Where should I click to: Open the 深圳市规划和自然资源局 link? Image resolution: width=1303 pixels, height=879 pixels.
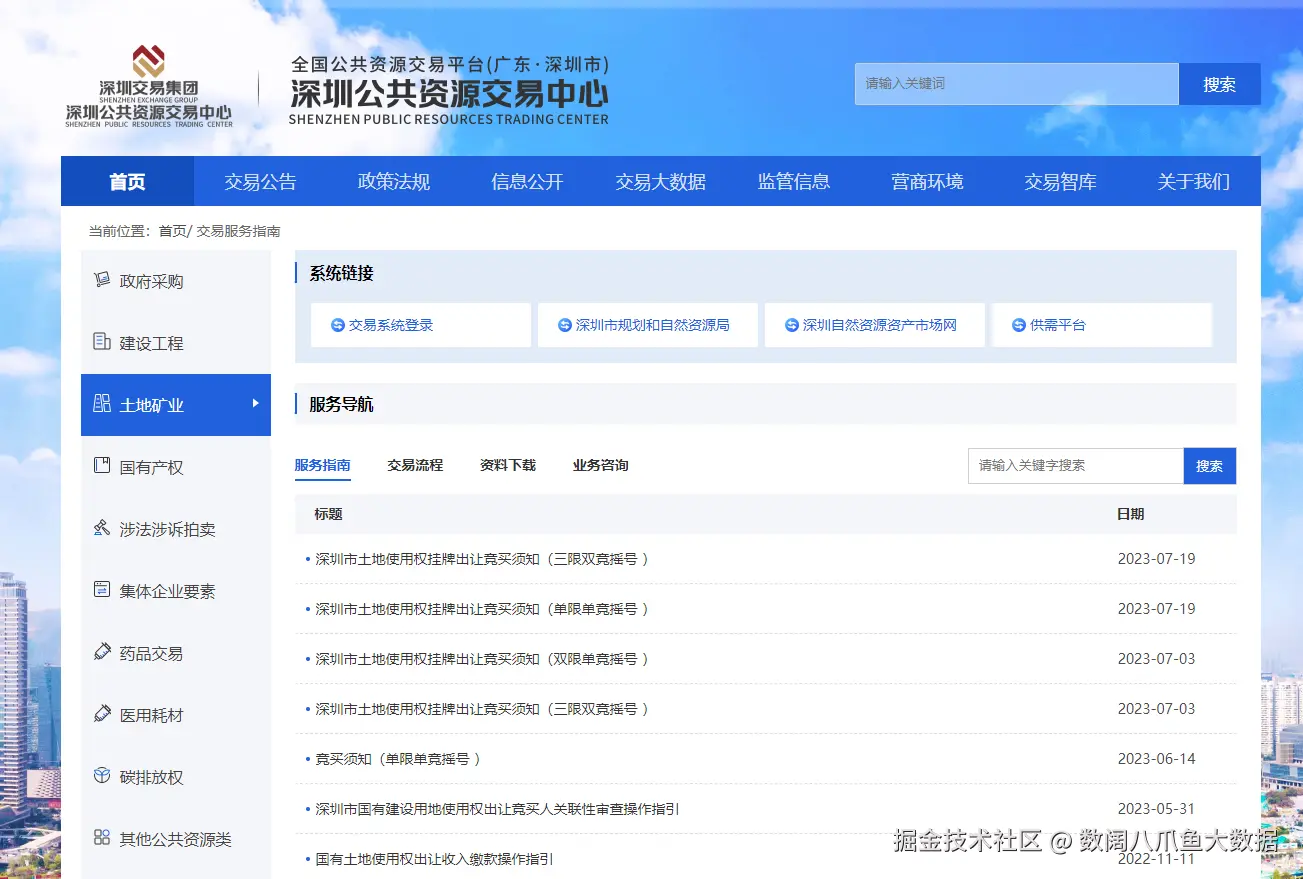[x=648, y=325]
